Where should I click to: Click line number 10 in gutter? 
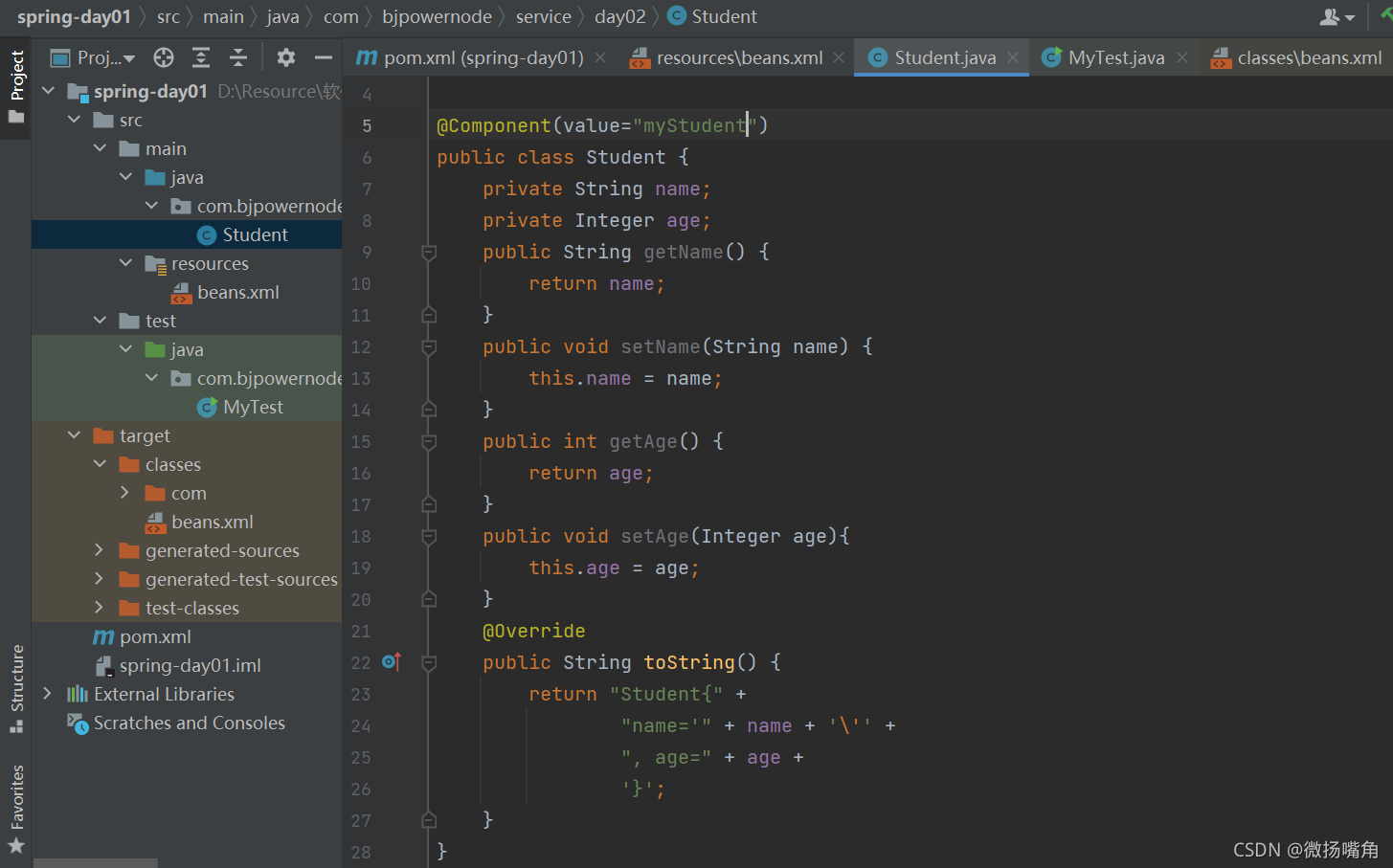coord(361,284)
